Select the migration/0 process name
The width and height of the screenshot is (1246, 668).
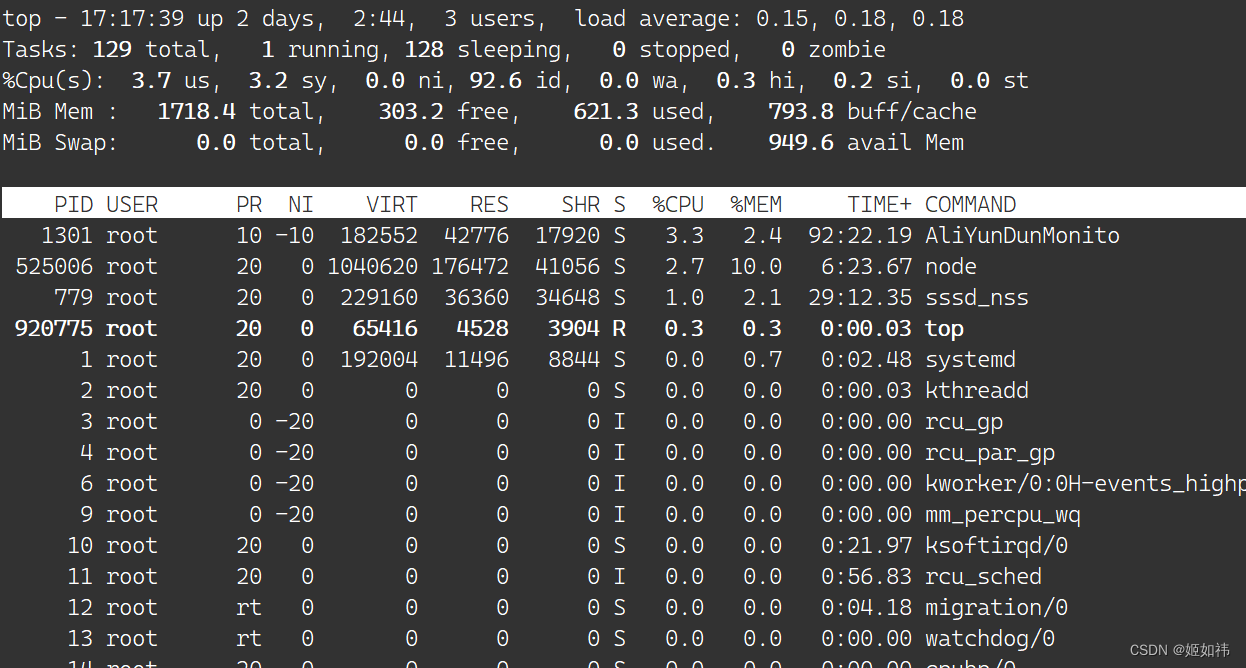click(x=996, y=608)
